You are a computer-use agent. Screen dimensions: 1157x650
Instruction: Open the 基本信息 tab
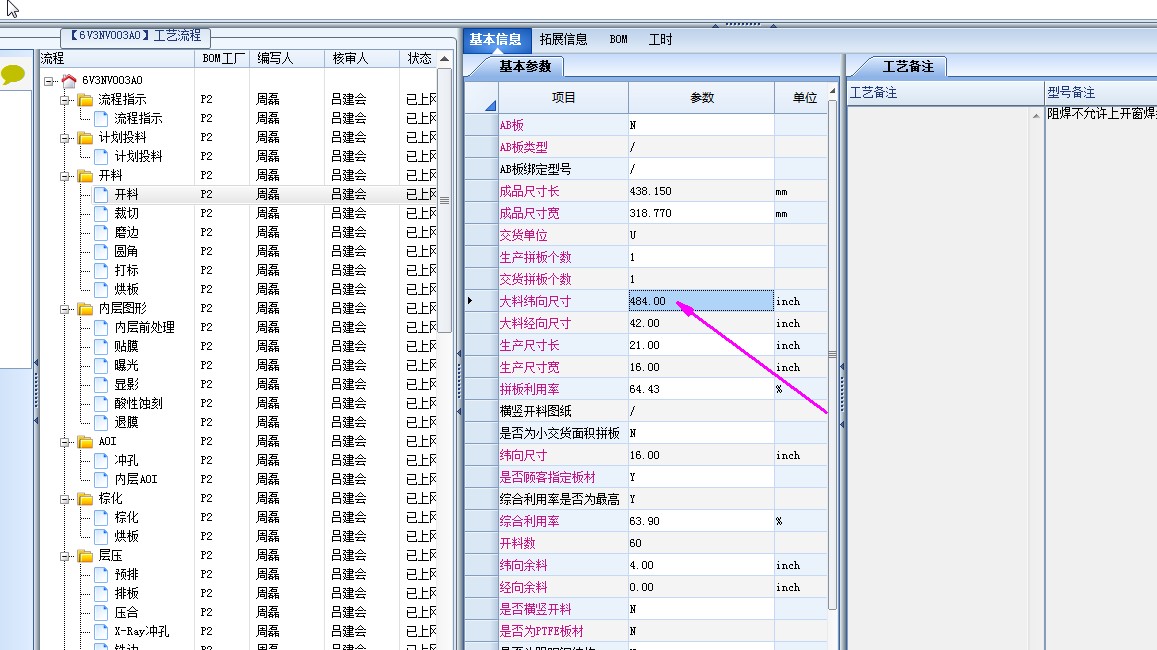pos(495,40)
